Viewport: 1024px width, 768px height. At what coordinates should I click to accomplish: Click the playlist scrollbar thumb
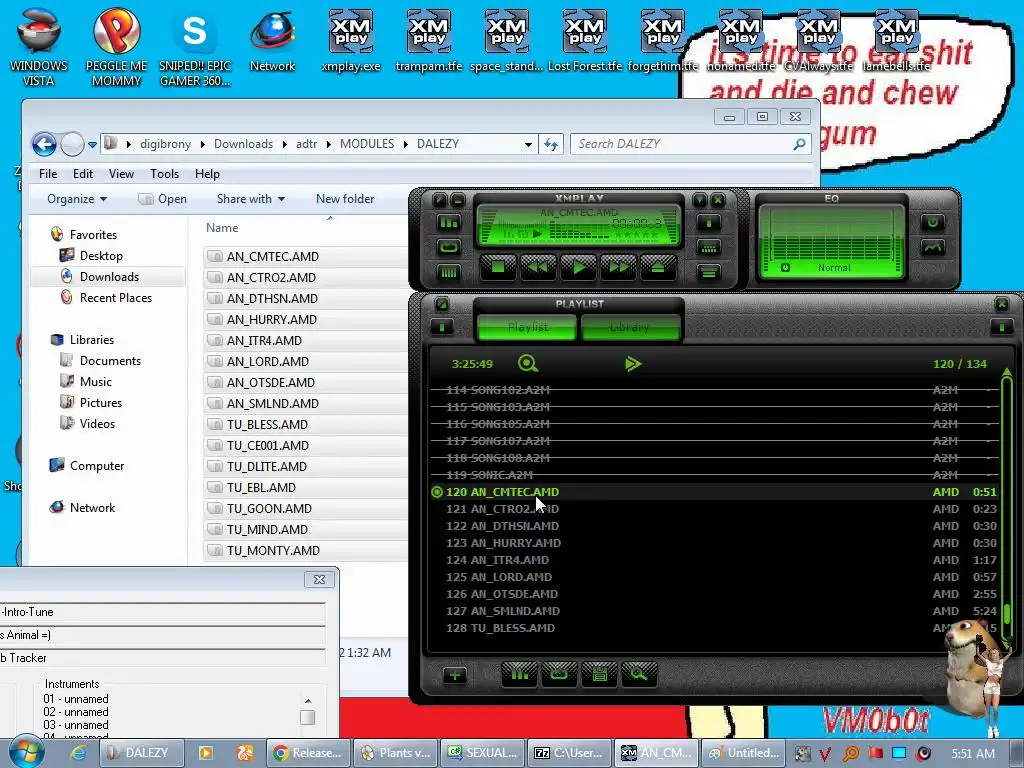1007,614
